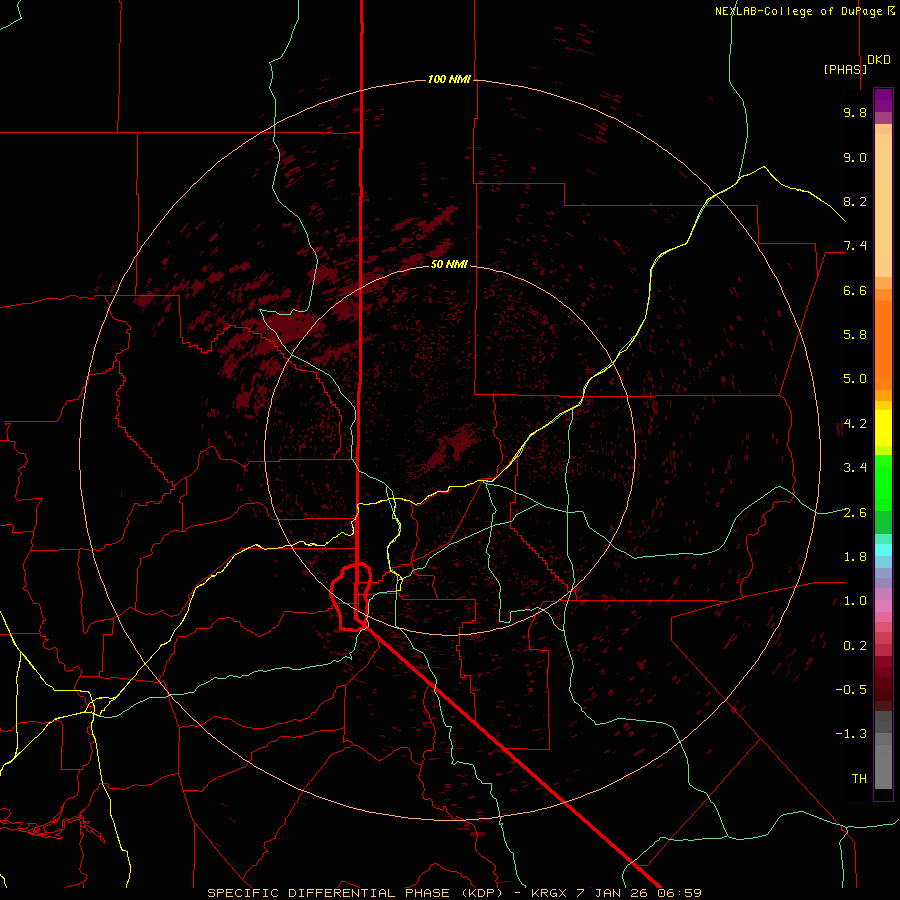Select the 0.2 value on the color scale
Screen dimensions: 900x900
[x=855, y=646]
